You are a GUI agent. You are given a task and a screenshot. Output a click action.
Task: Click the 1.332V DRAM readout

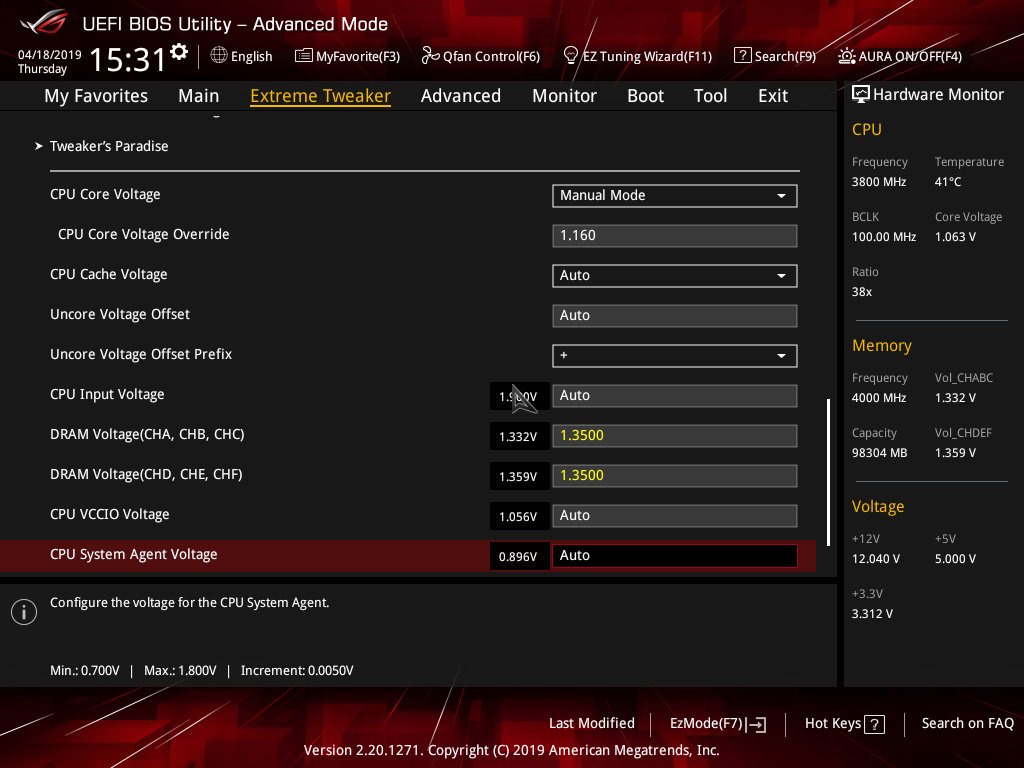(518, 436)
